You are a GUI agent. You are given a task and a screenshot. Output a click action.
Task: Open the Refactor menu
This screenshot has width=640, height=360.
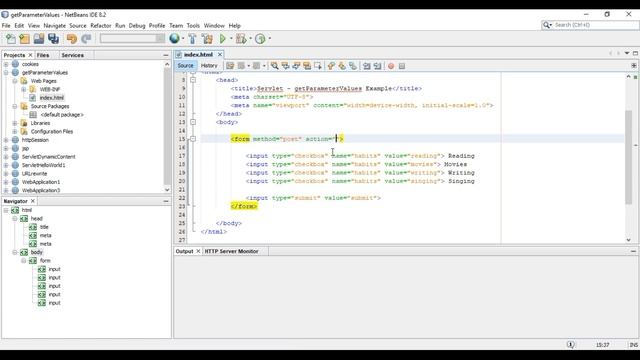pos(100,25)
